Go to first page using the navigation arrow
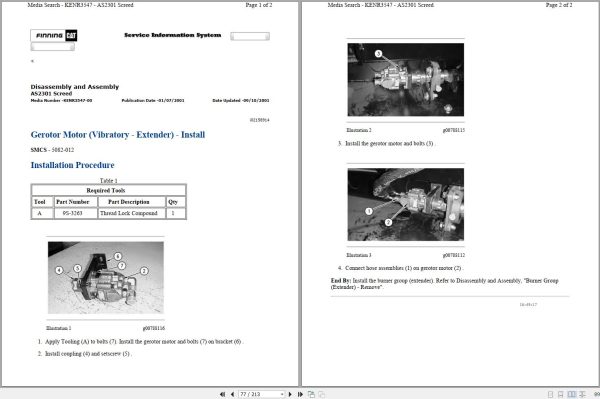Image resolution: width=600 pixels, height=399 pixels. tap(222, 394)
